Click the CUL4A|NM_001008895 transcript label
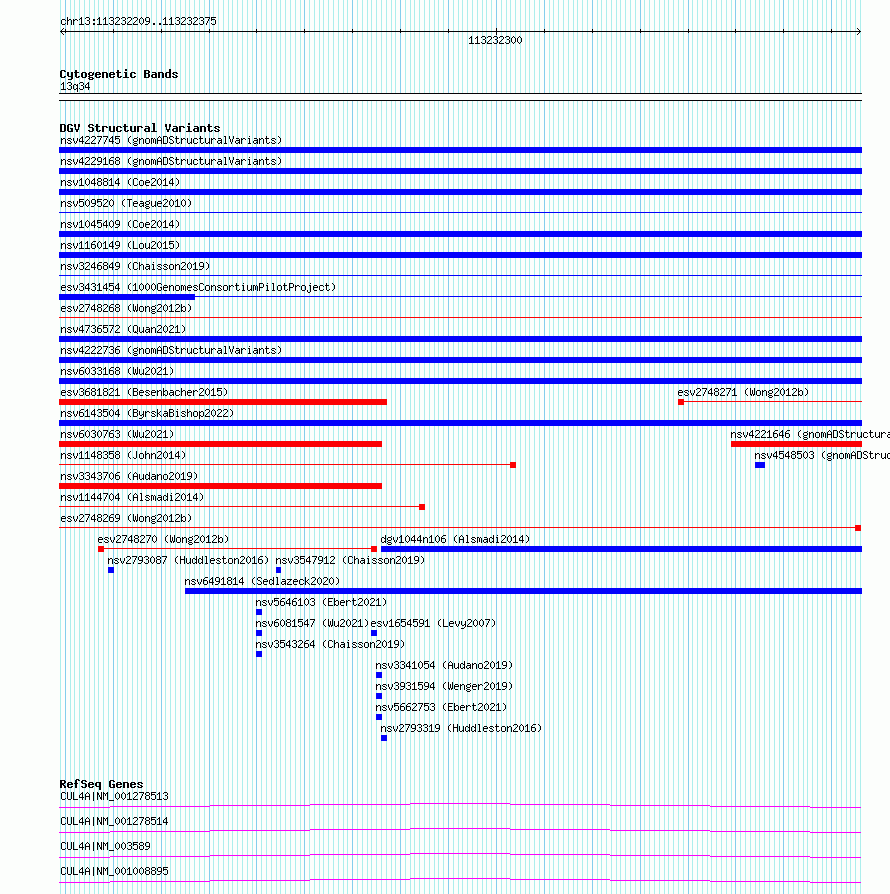 pos(114,871)
